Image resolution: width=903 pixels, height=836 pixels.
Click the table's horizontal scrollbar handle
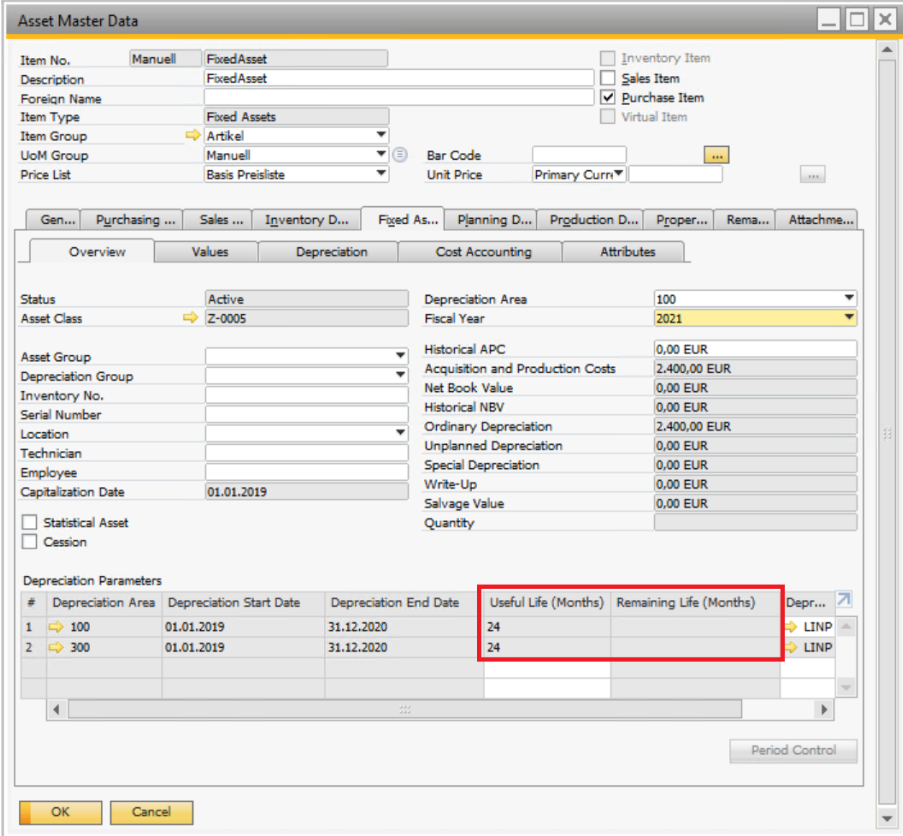[405, 709]
